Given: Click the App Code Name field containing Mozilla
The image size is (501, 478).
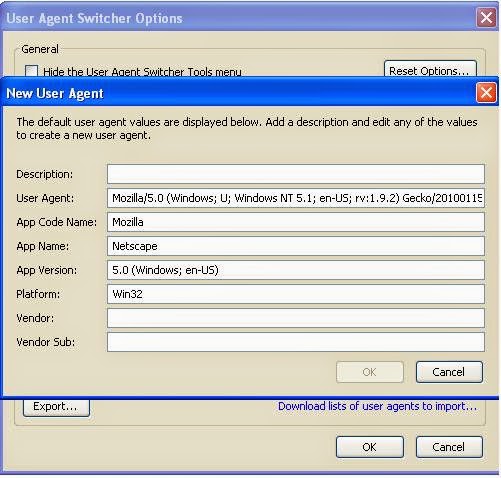Looking at the screenshot, I should (x=296, y=222).
